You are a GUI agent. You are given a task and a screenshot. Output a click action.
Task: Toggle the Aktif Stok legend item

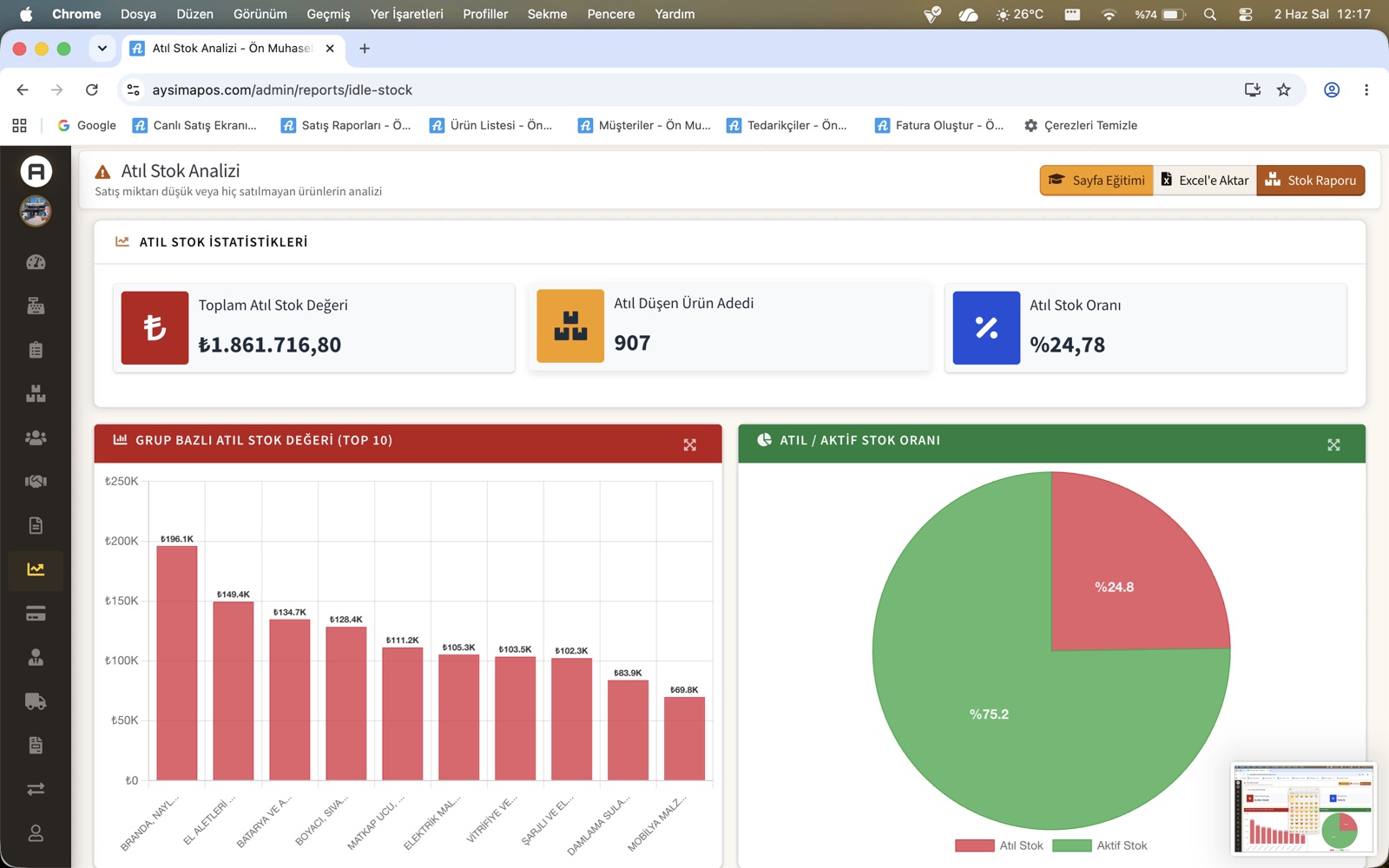[1100, 845]
